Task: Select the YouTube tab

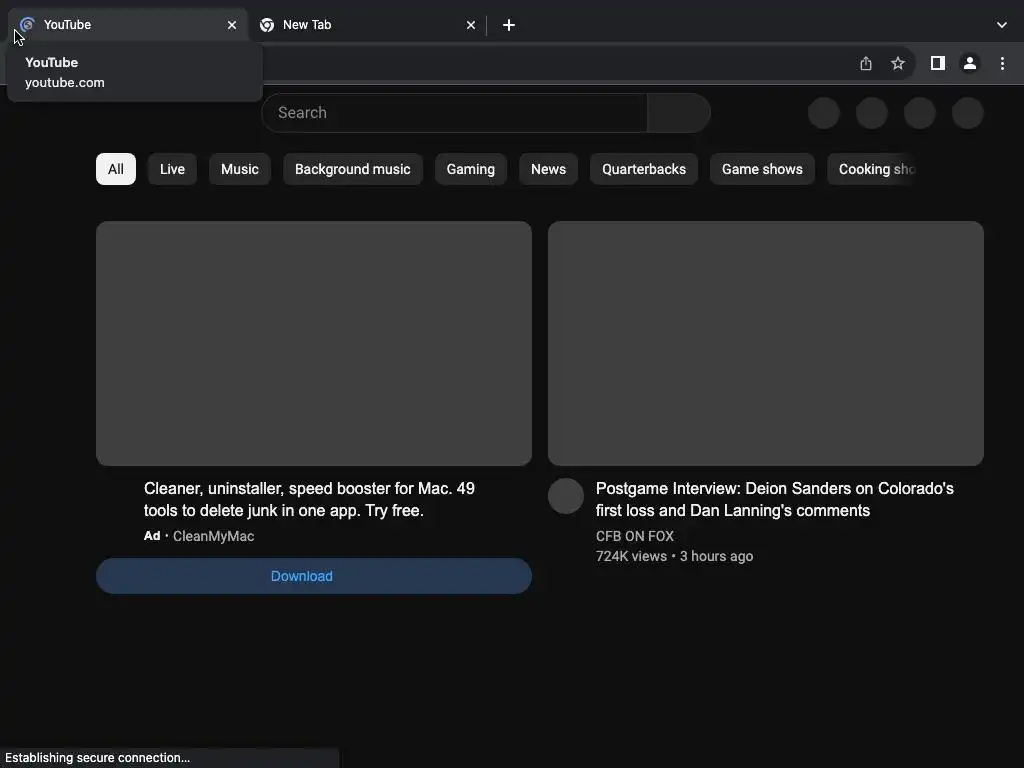Action: point(128,25)
